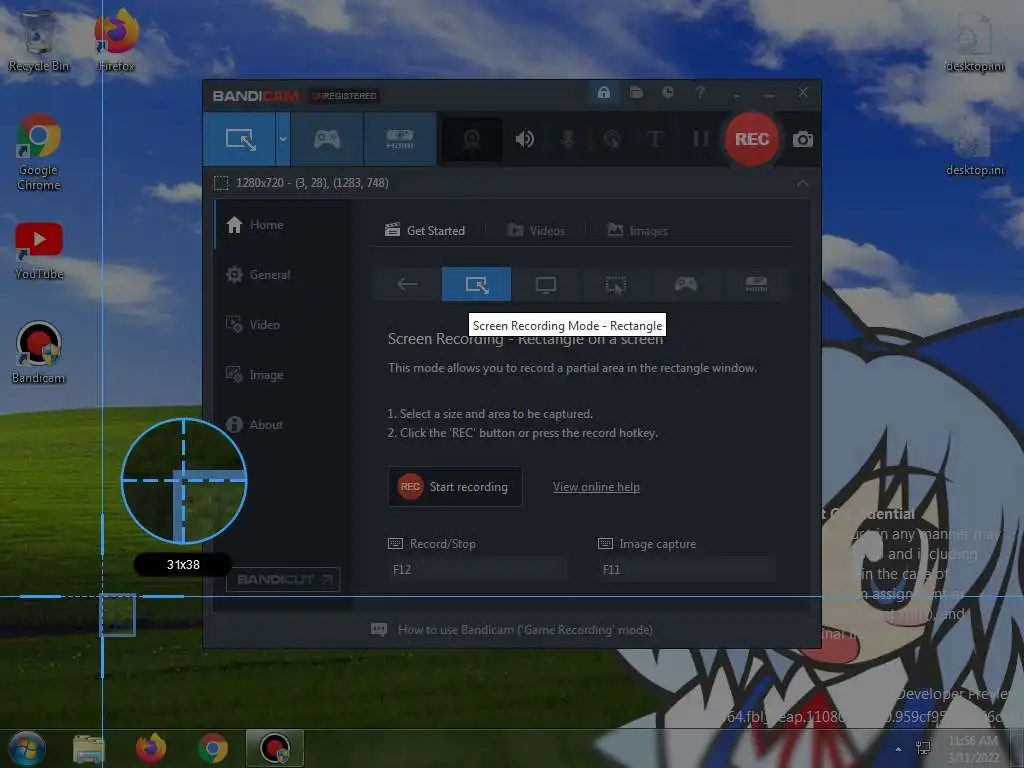The width and height of the screenshot is (1024, 768).
Task: Take a screenshot with camera icon
Action: coord(803,139)
